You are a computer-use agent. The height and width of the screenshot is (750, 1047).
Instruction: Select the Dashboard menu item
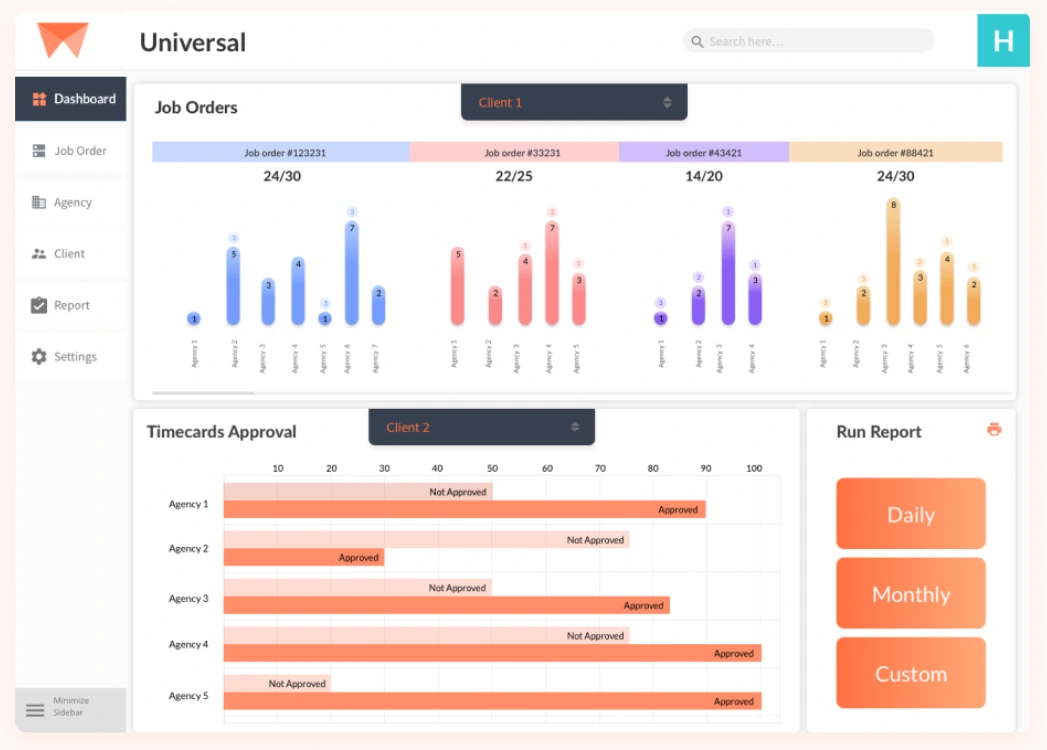70,99
